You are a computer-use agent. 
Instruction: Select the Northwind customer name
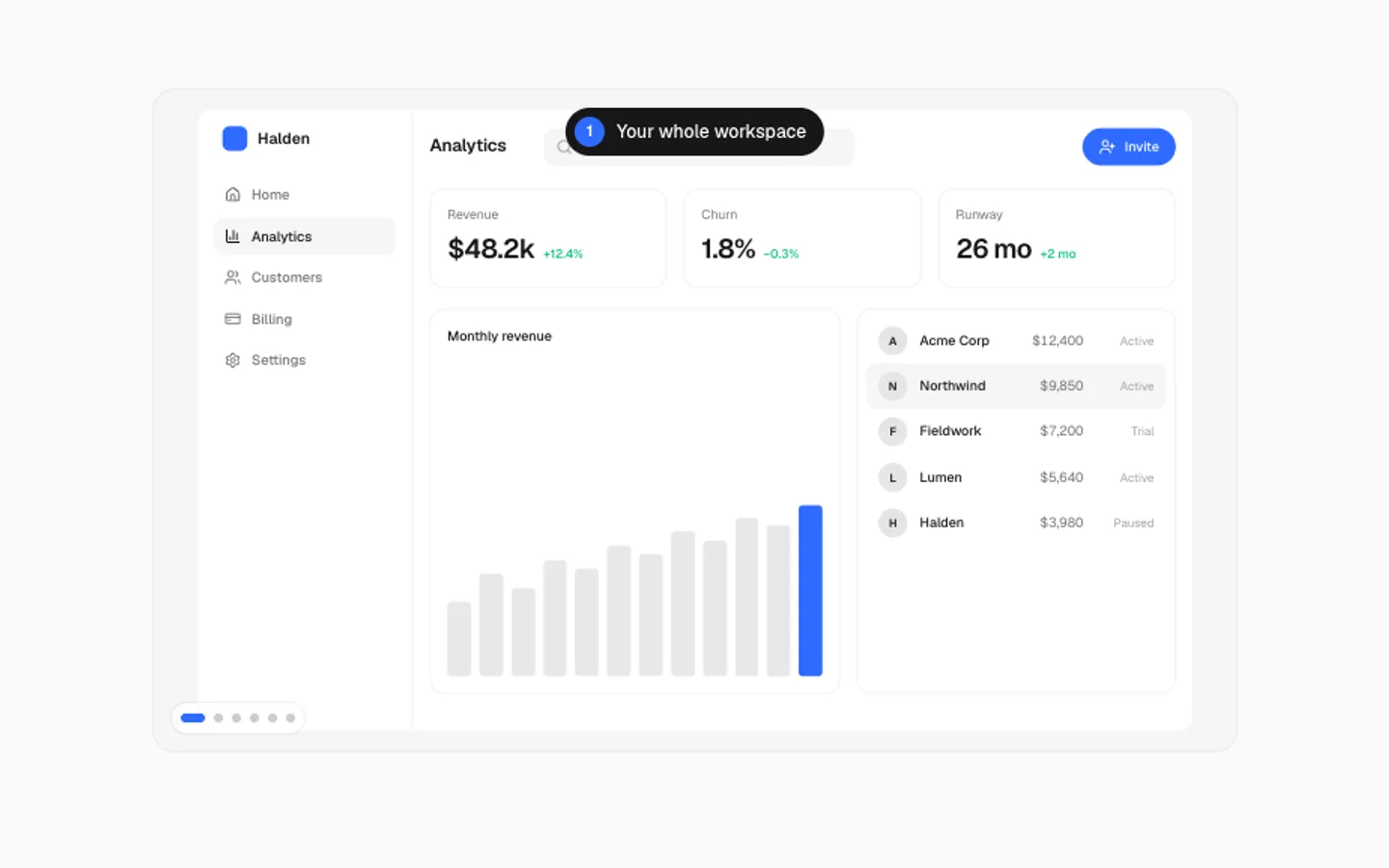952,386
